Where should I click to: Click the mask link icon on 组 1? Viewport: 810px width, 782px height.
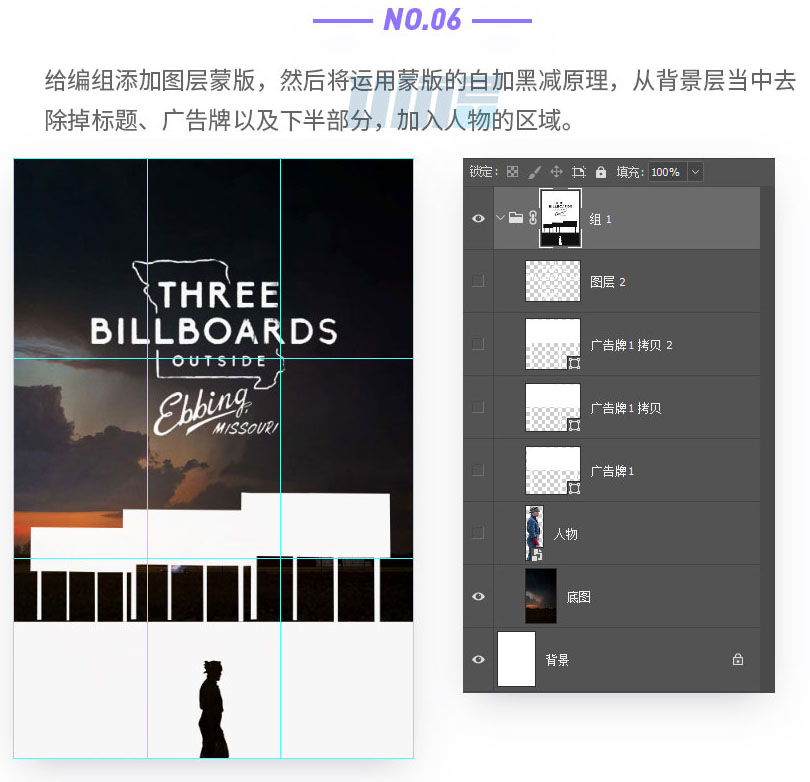[x=533, y=217]
